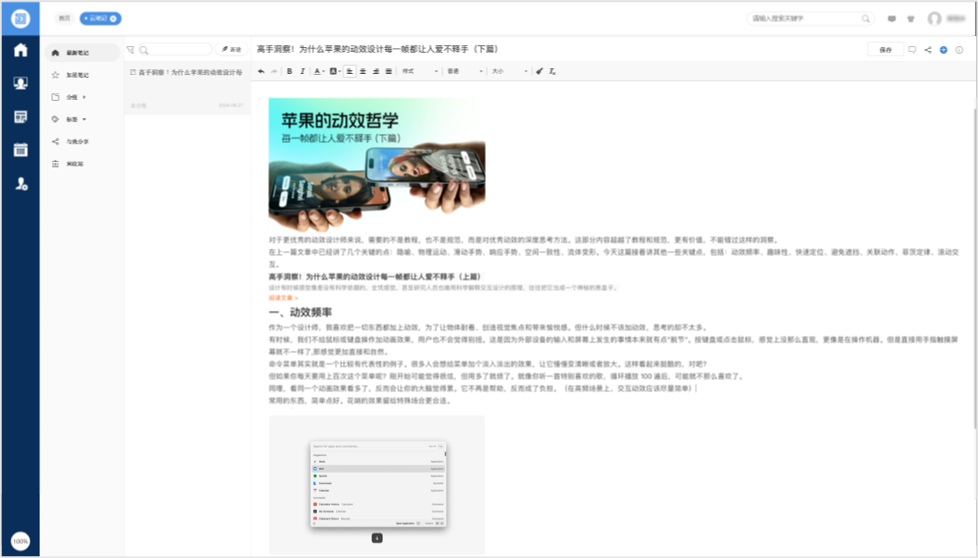Open 回收站 trash in notes sidebar
The height and width of the screenshot is (558, 978).
pos(75,163)
